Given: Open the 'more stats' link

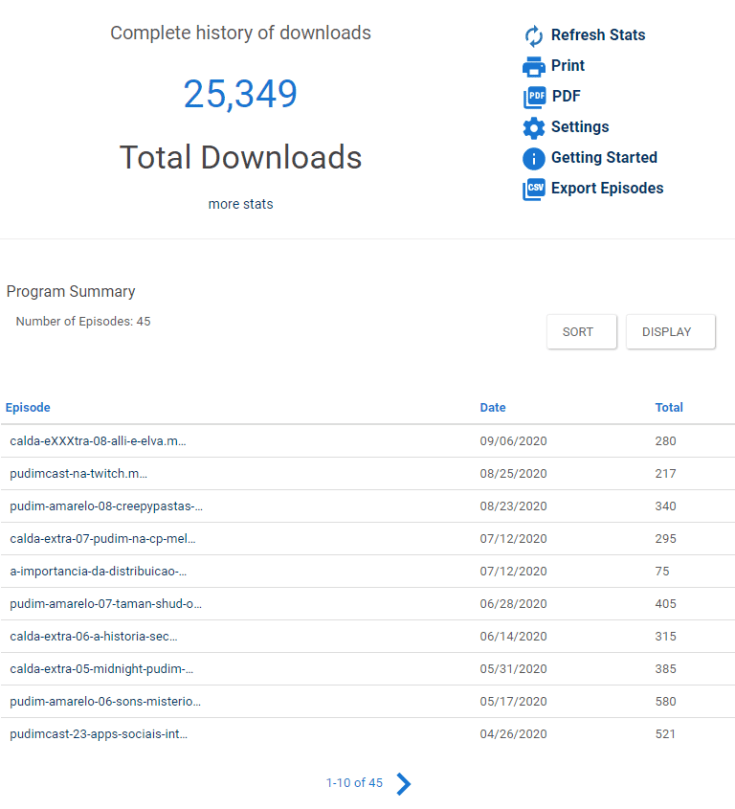Looking at the screenshot, I should tap(240, 204).
